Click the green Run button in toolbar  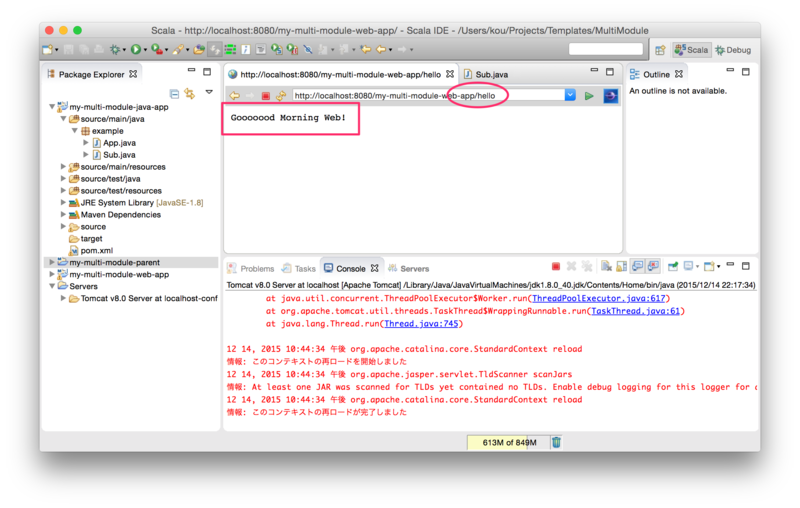click(x=136, y=49)
